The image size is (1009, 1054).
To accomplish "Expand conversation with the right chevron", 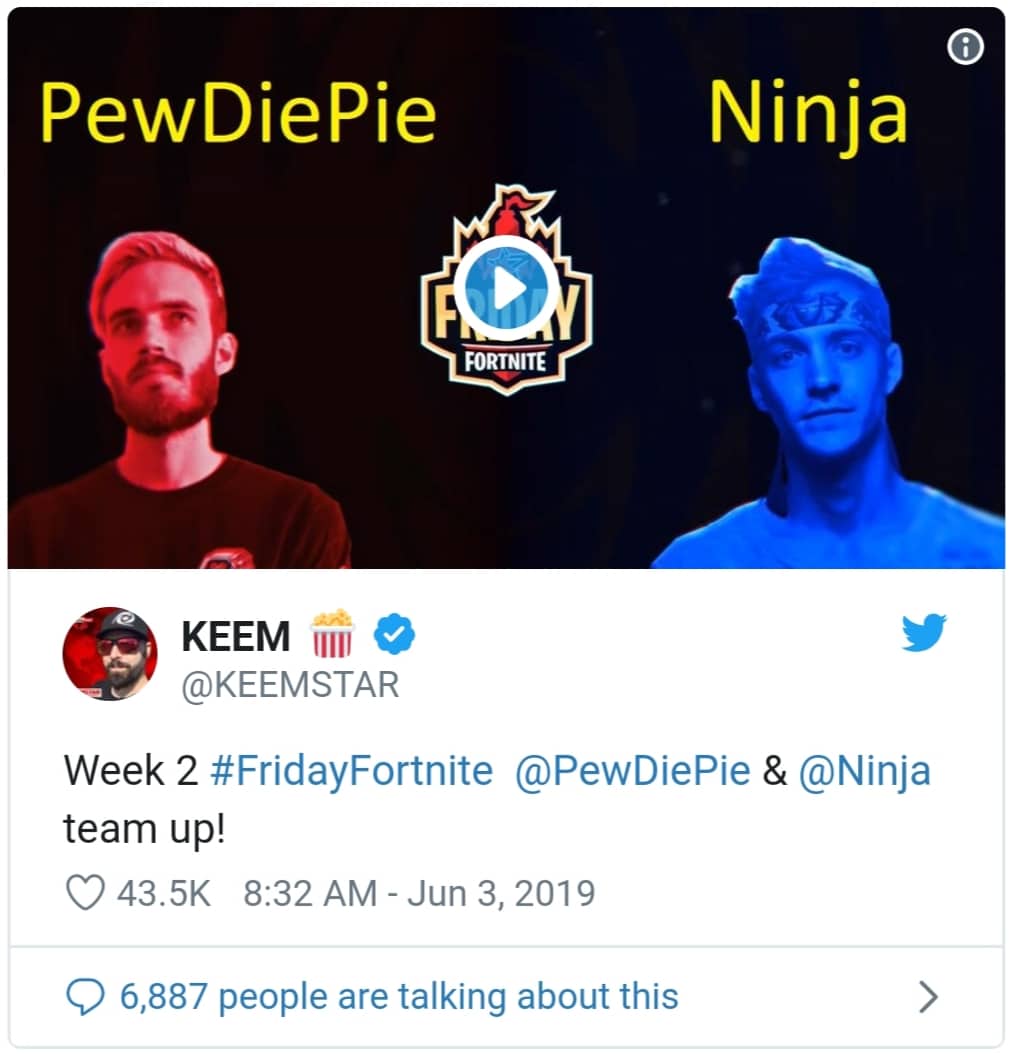I will (928, 997).
